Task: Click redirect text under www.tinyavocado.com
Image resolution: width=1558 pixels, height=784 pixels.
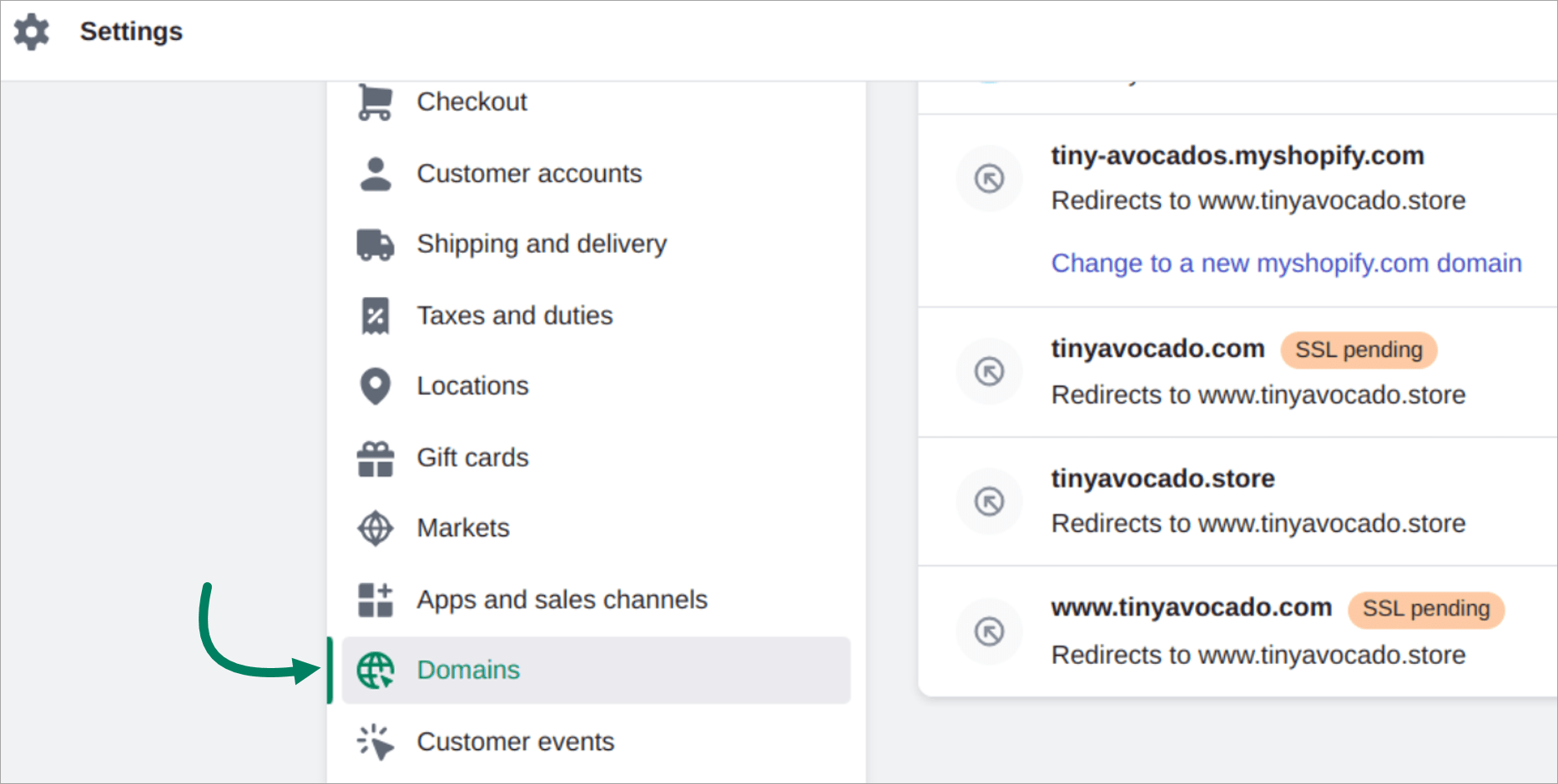Action: (x=1258, y=656)
